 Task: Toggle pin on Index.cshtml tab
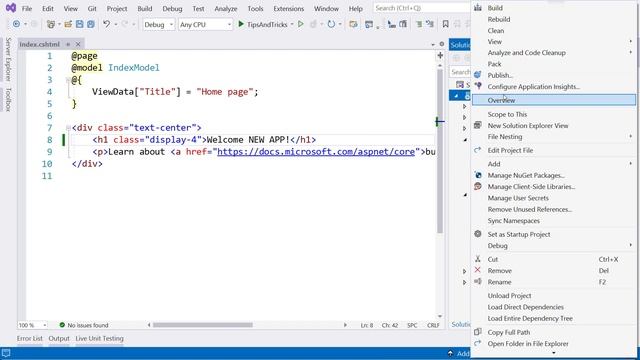coord(68,44)
